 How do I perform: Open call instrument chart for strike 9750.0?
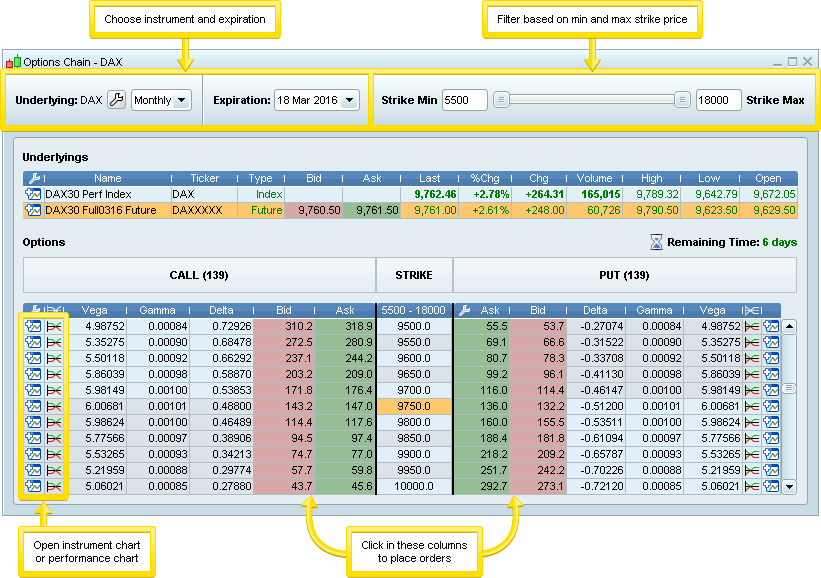pyautogui.click(x=33, y=406)
